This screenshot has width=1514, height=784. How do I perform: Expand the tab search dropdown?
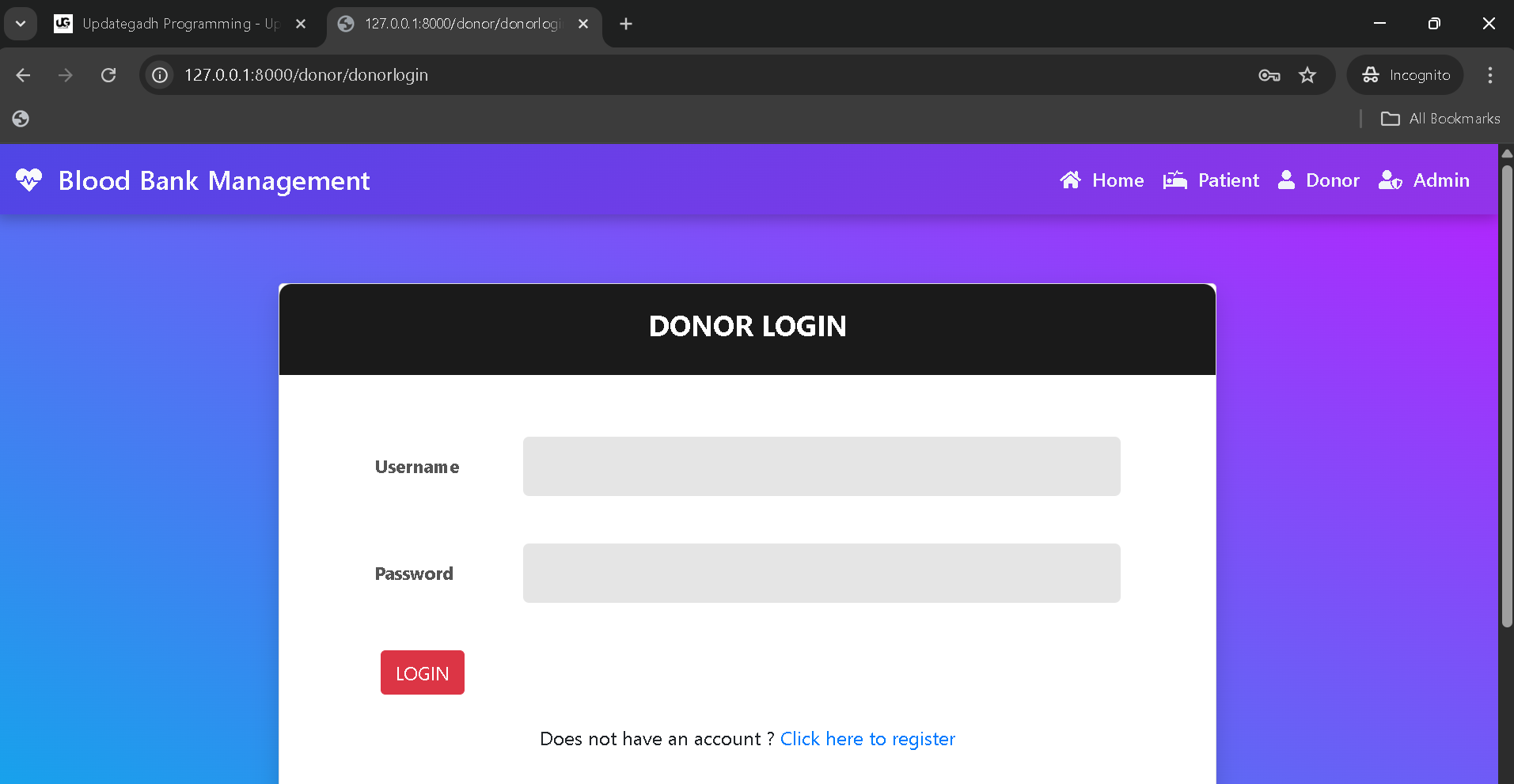pyautogui.click(x=21, y=24)
